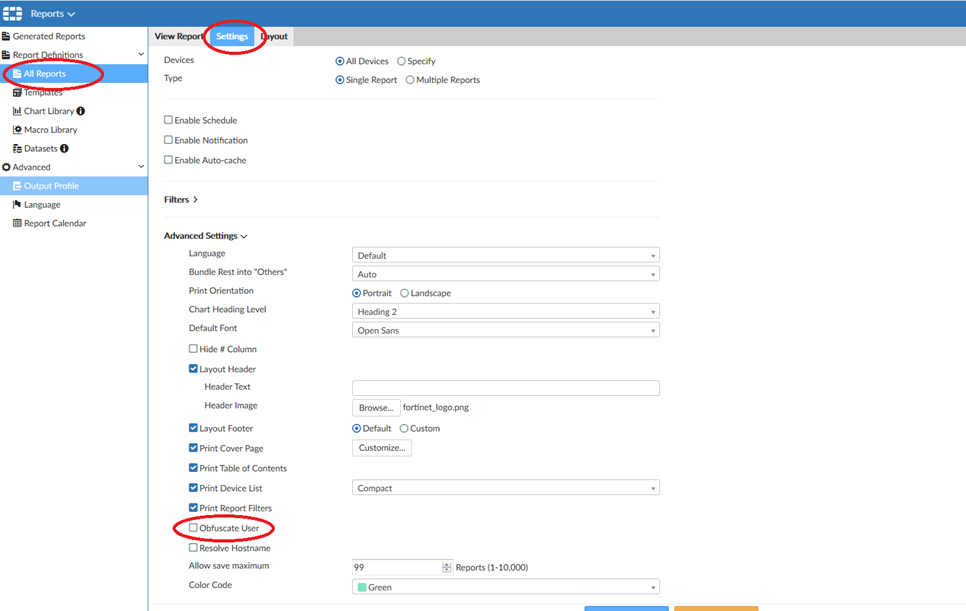Collapse the Report Definitions section

click(x=141, y=54)
